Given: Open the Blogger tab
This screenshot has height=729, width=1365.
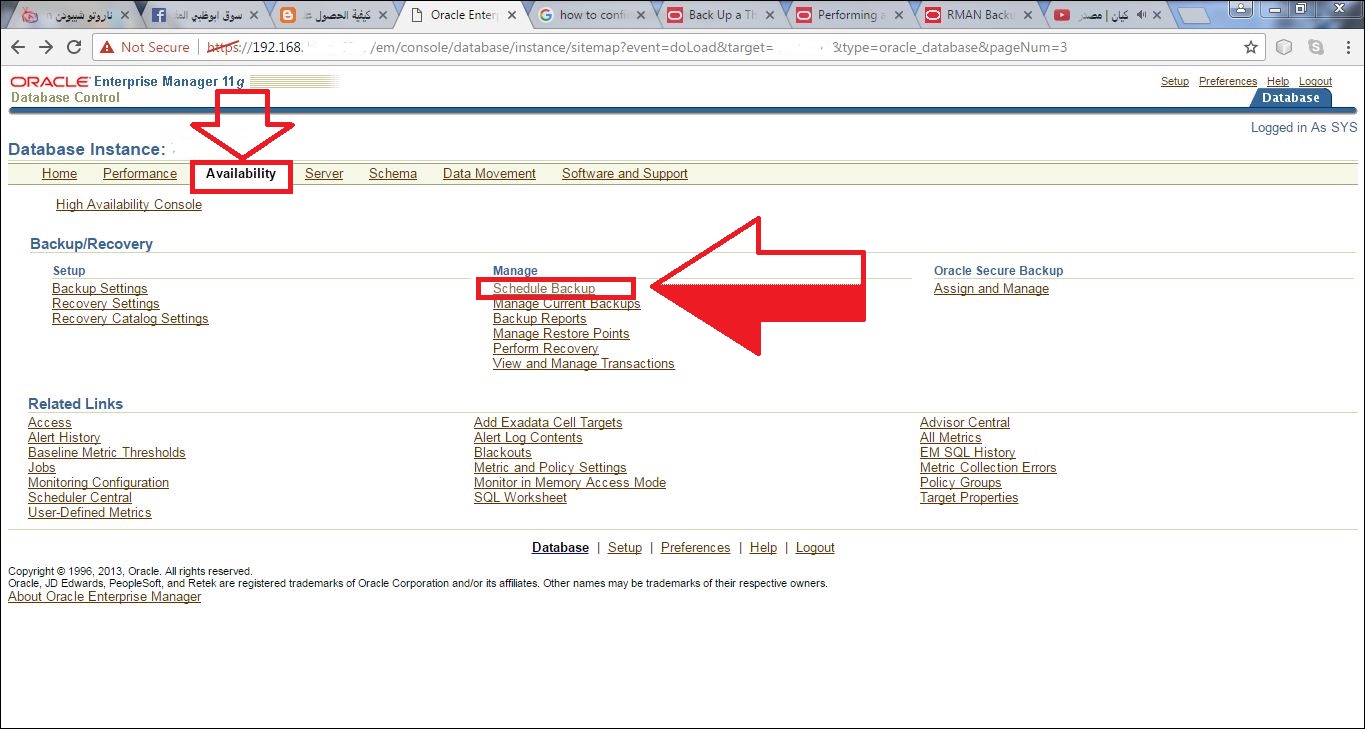Looking at the screenshot, I should (x=334, y=15).
